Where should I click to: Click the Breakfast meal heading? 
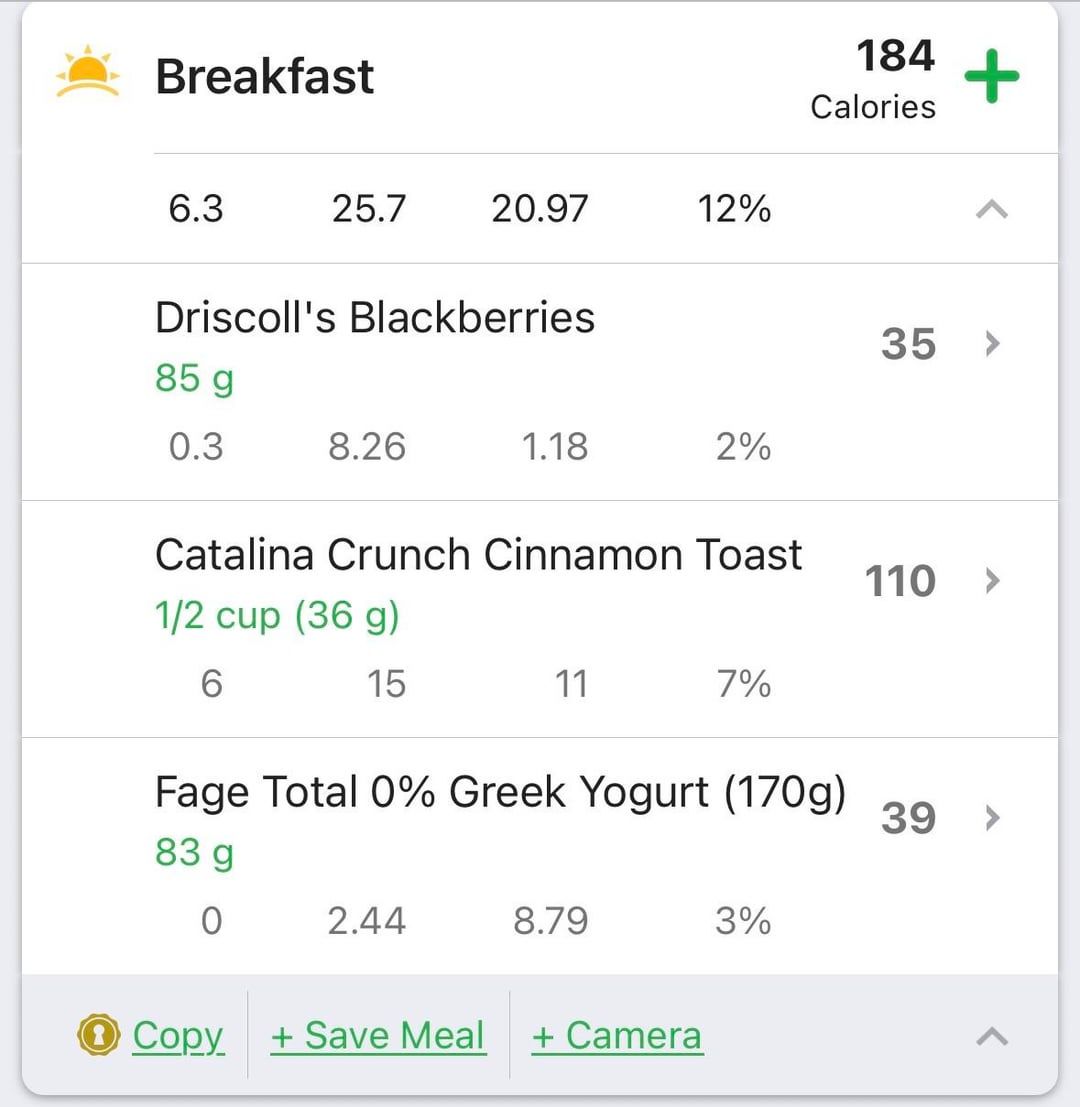click(x=264, y=77)
